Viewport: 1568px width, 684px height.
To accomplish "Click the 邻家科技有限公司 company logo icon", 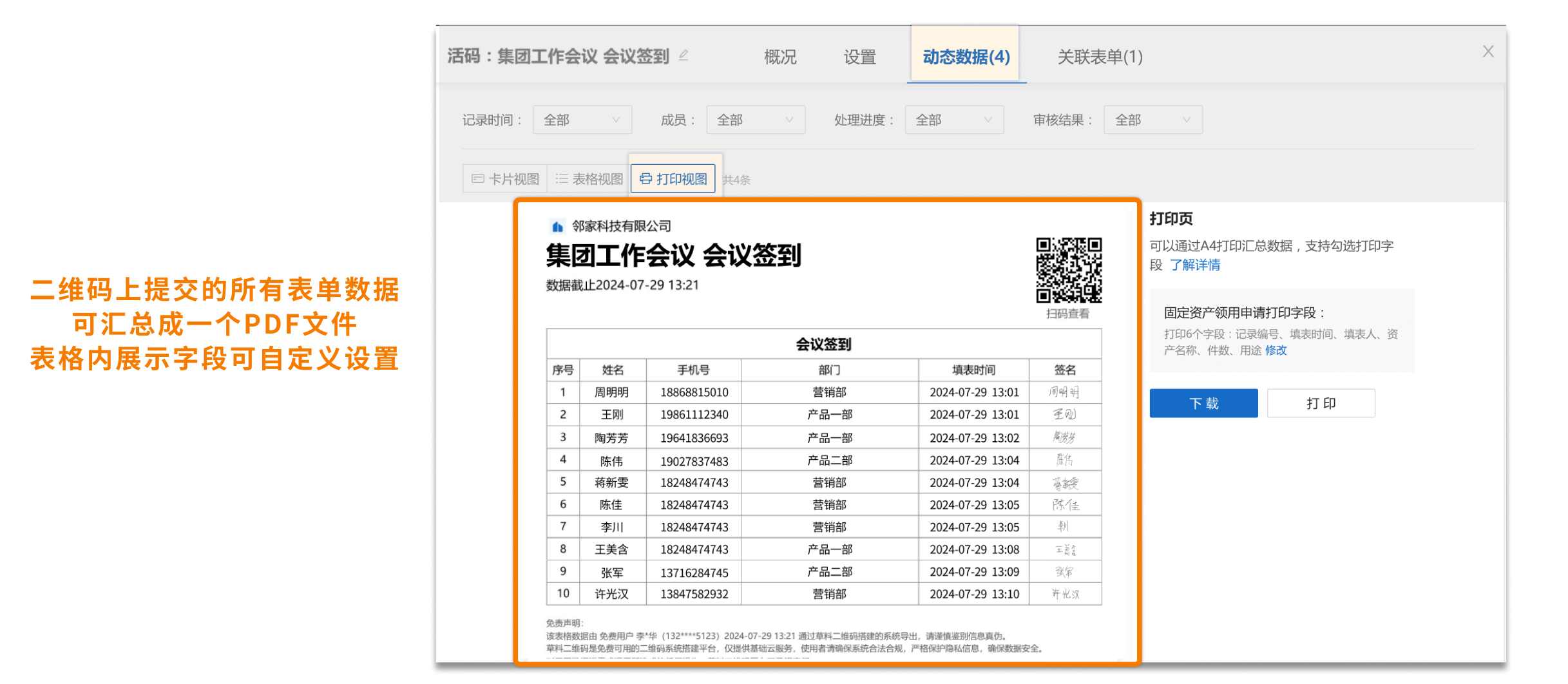I will pyautogui.click(x=557, y=227).
